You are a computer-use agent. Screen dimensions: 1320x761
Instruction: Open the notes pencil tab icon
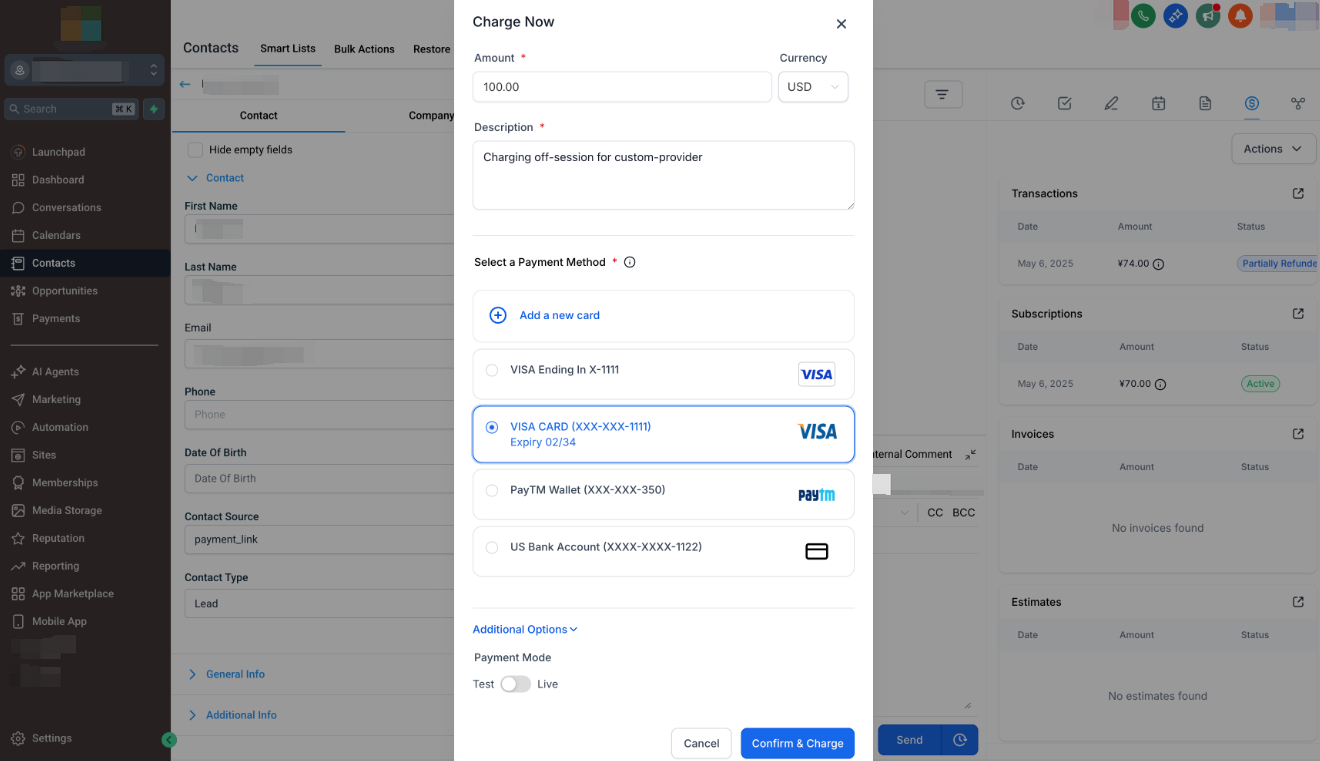1111,103
